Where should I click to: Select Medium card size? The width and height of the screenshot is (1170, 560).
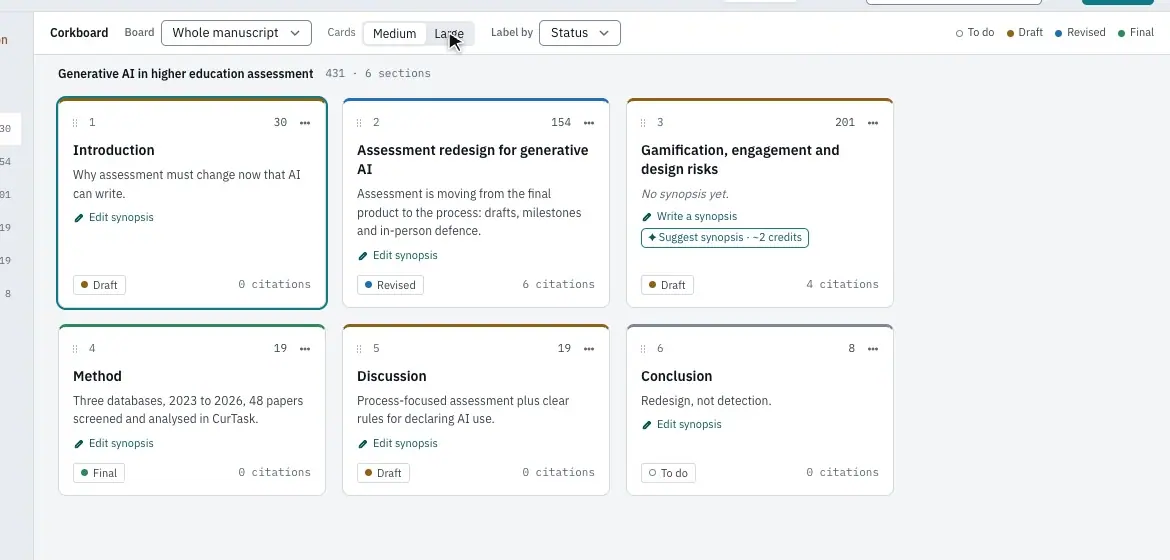395,34
